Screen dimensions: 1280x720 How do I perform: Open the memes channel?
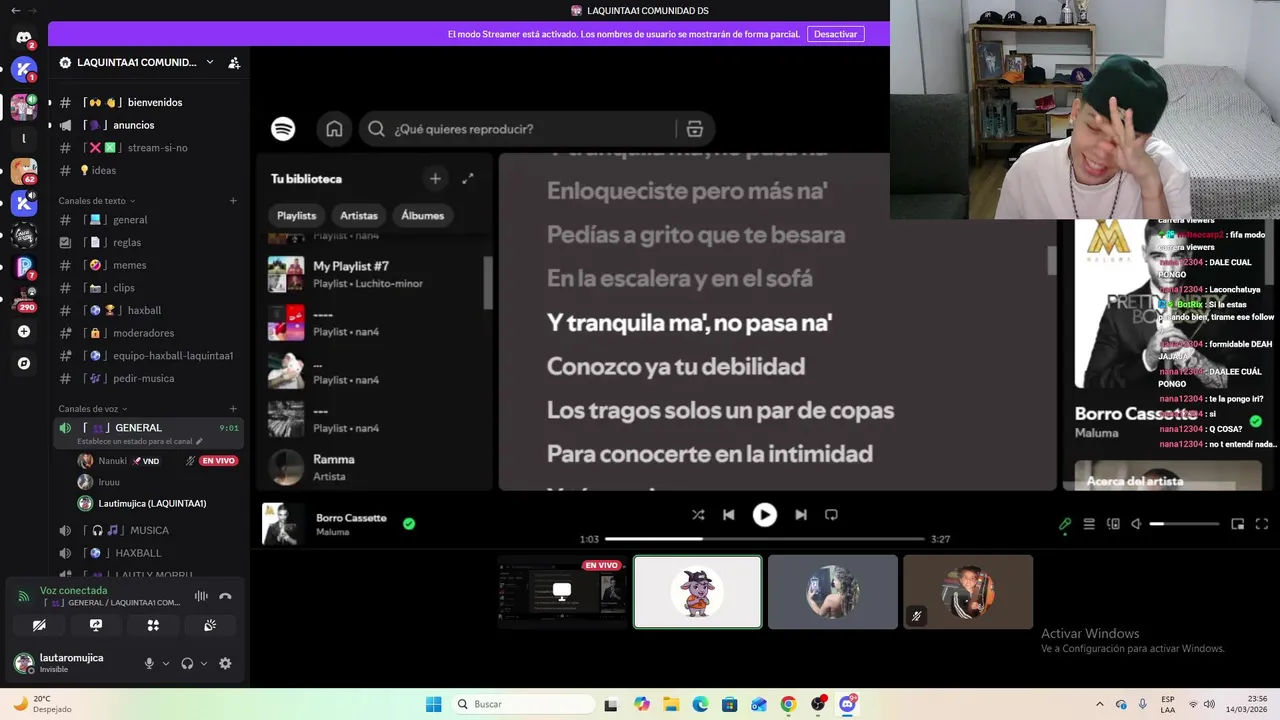coord(150,265)
